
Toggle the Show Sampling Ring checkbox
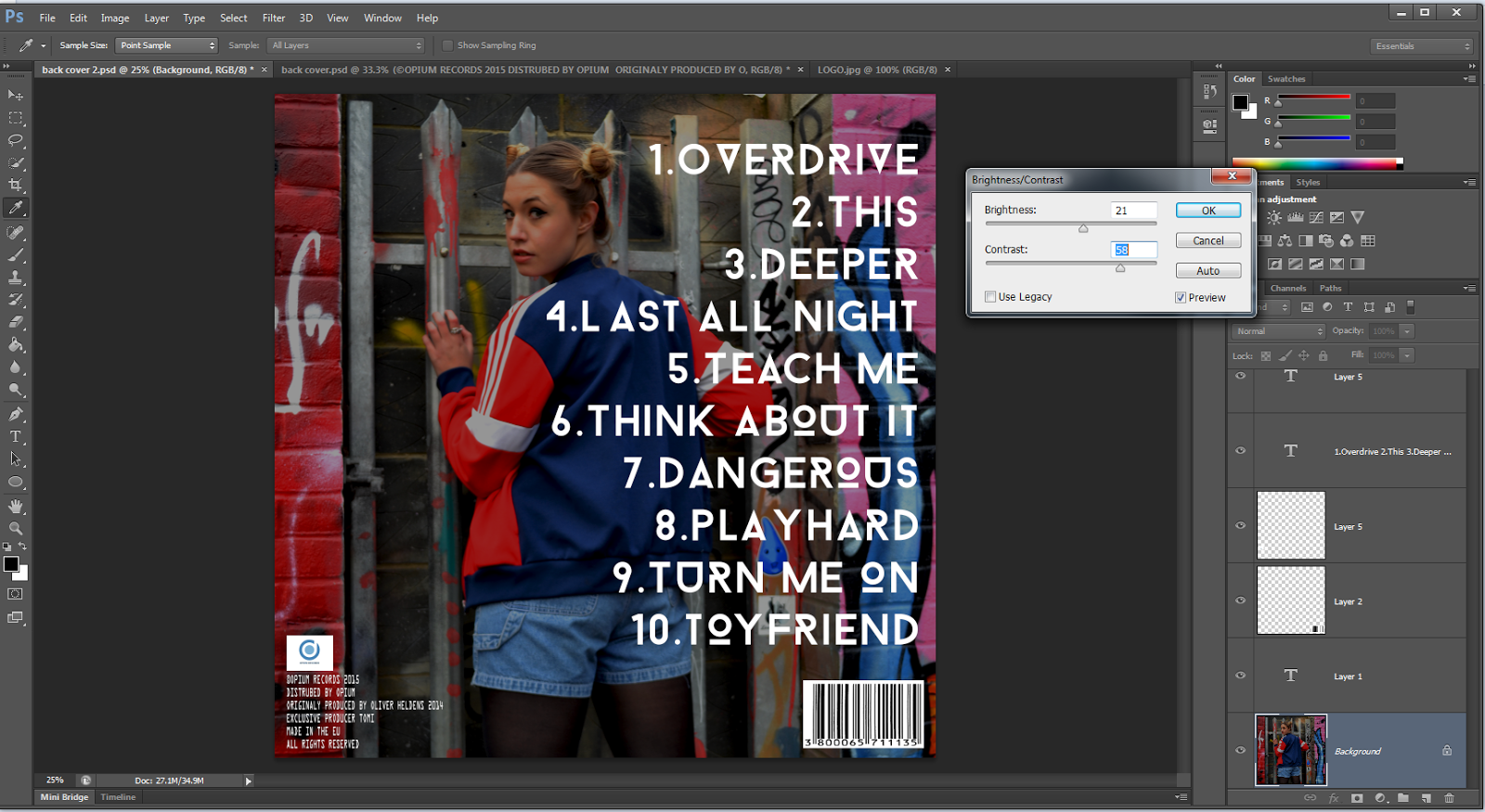448,45
